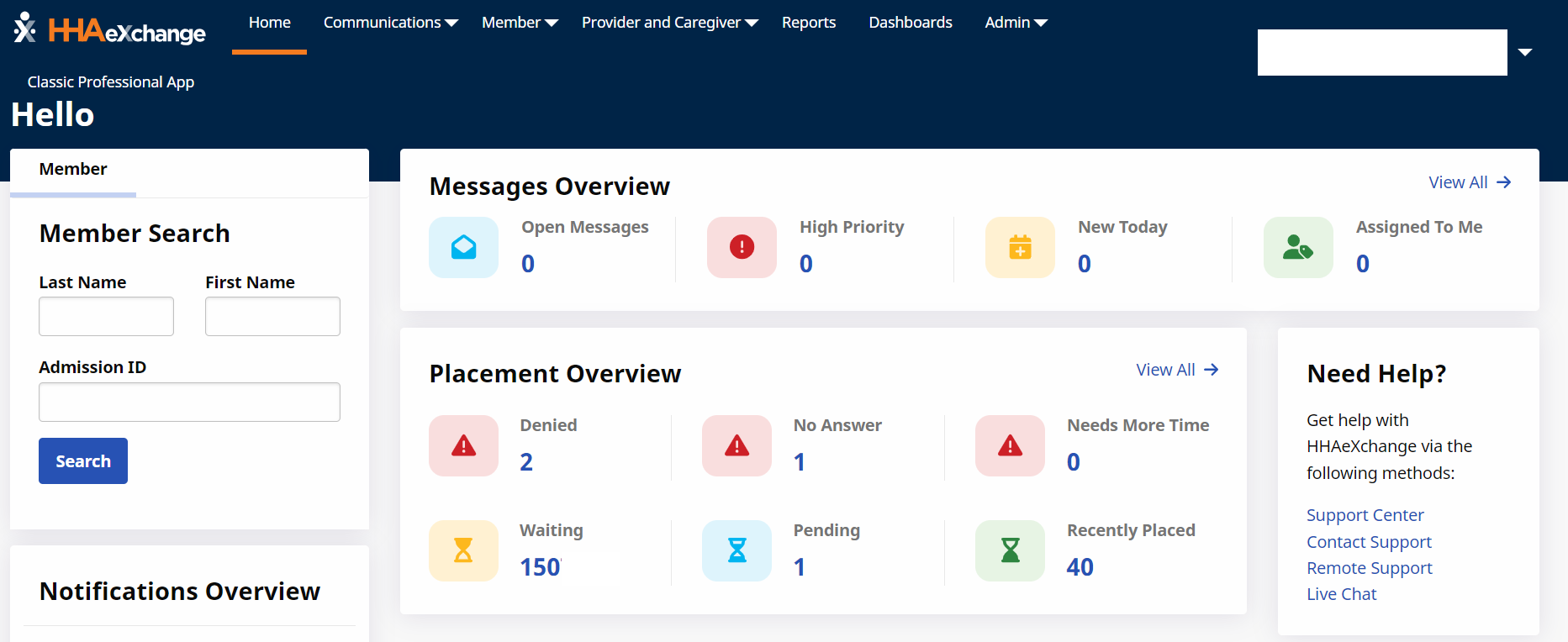
Task: Click the Assigned To Me person icon
Action: coord(1298,247)
